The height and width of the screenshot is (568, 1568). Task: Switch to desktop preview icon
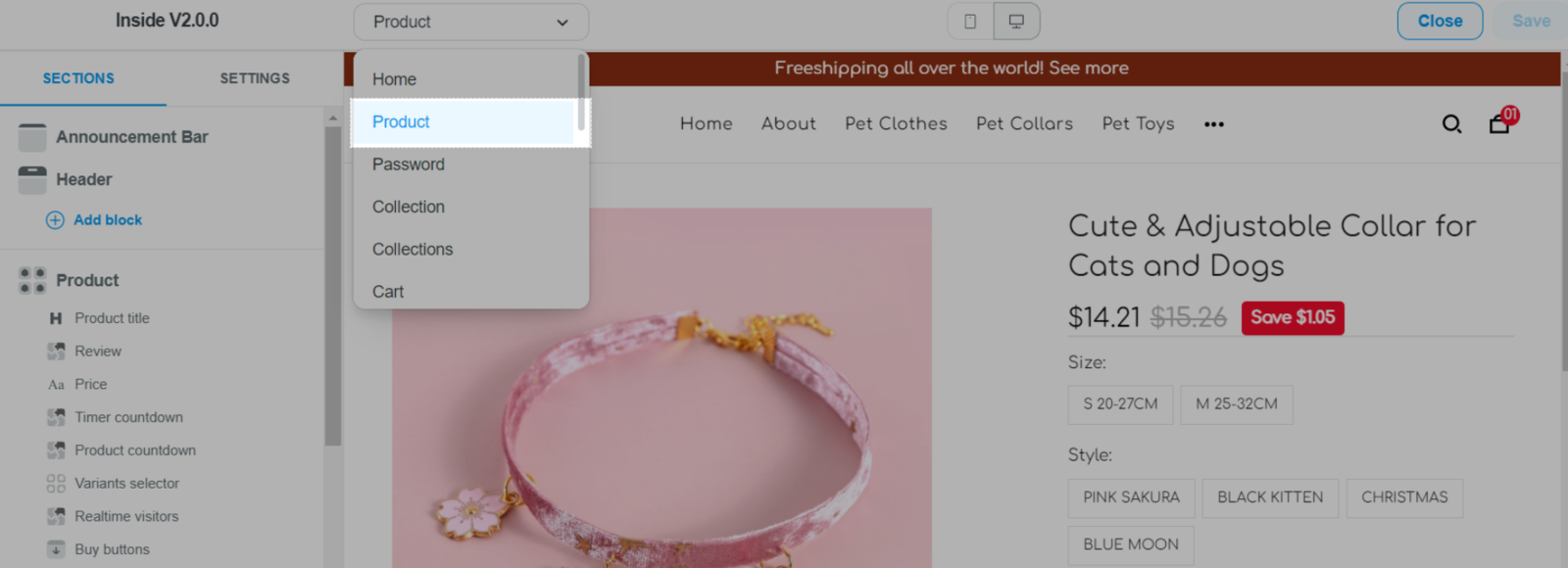coord(1016,22)
